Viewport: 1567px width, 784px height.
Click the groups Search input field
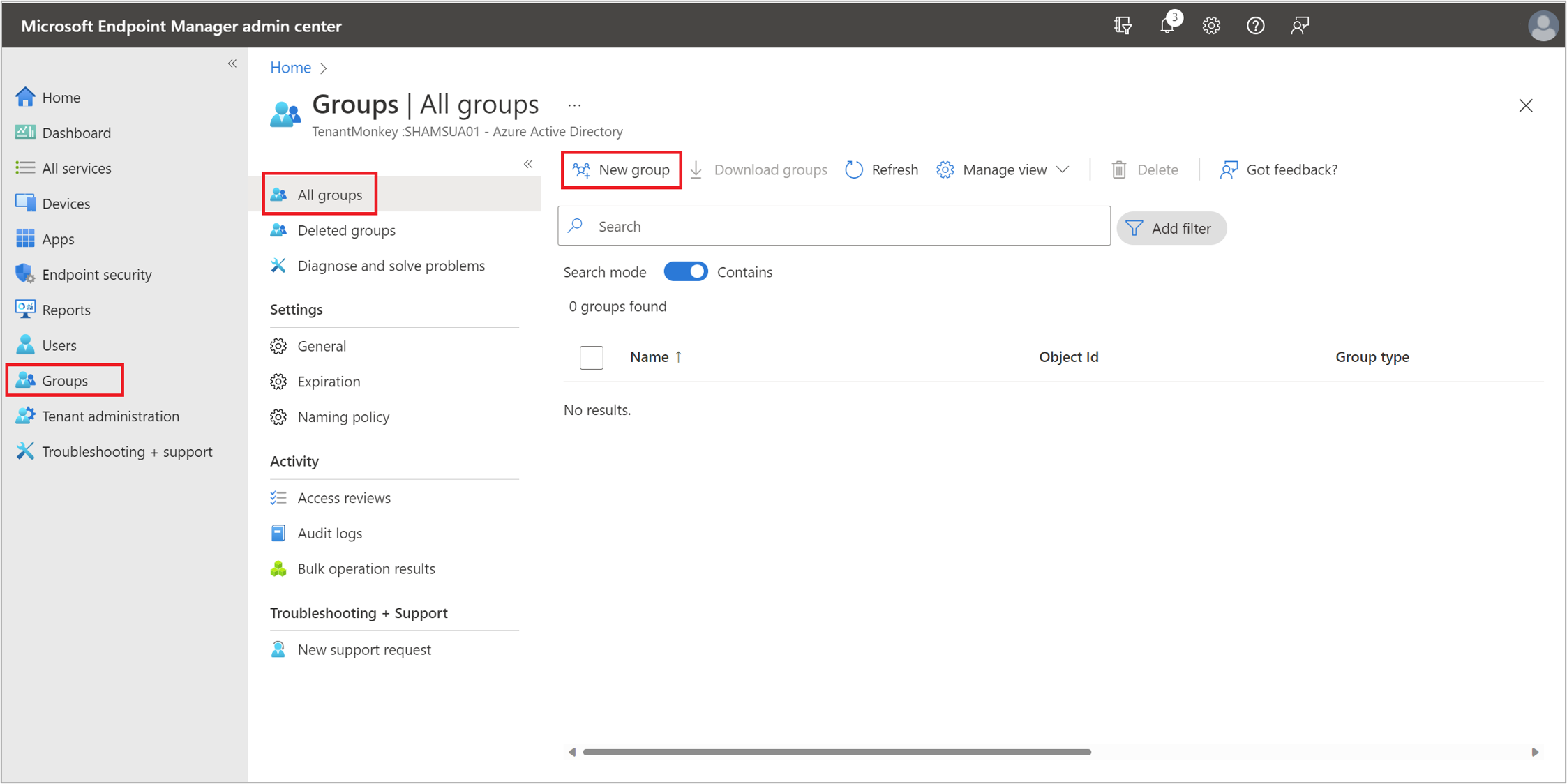pyautogui.click(x=834, y=226)
